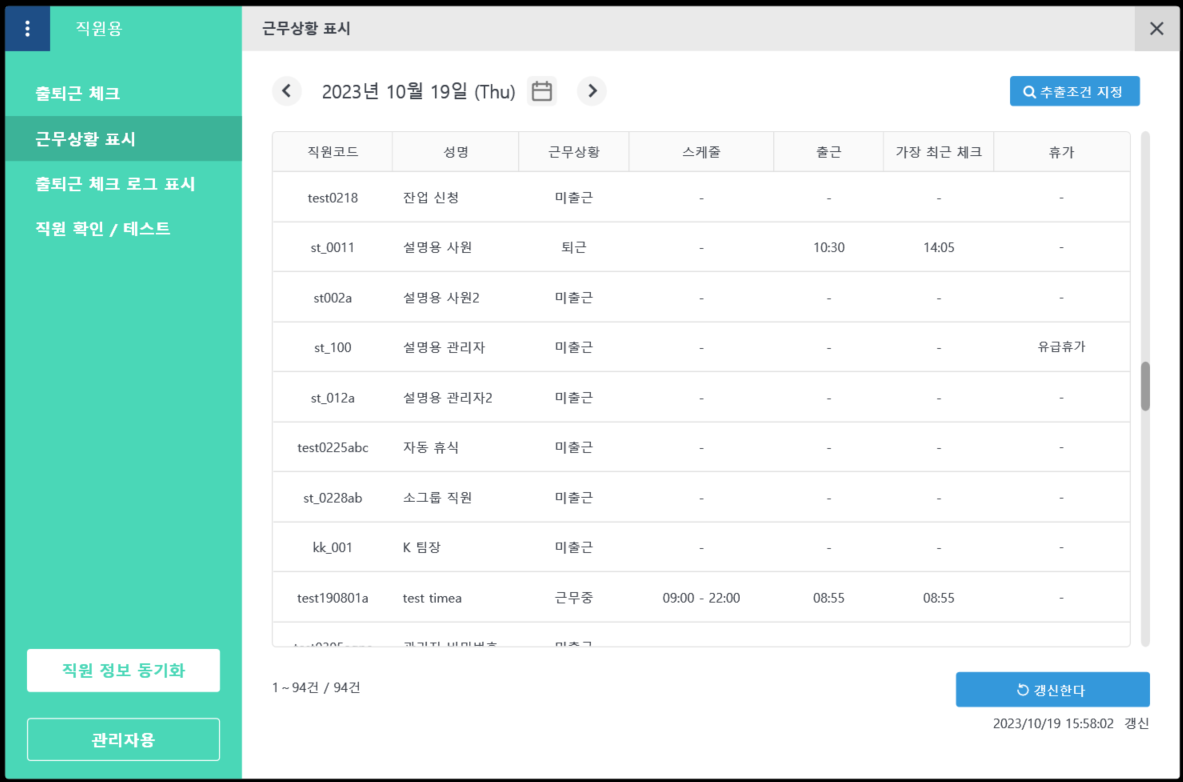
Task: Click the 직원코드 column header
Action: point(332,152)
